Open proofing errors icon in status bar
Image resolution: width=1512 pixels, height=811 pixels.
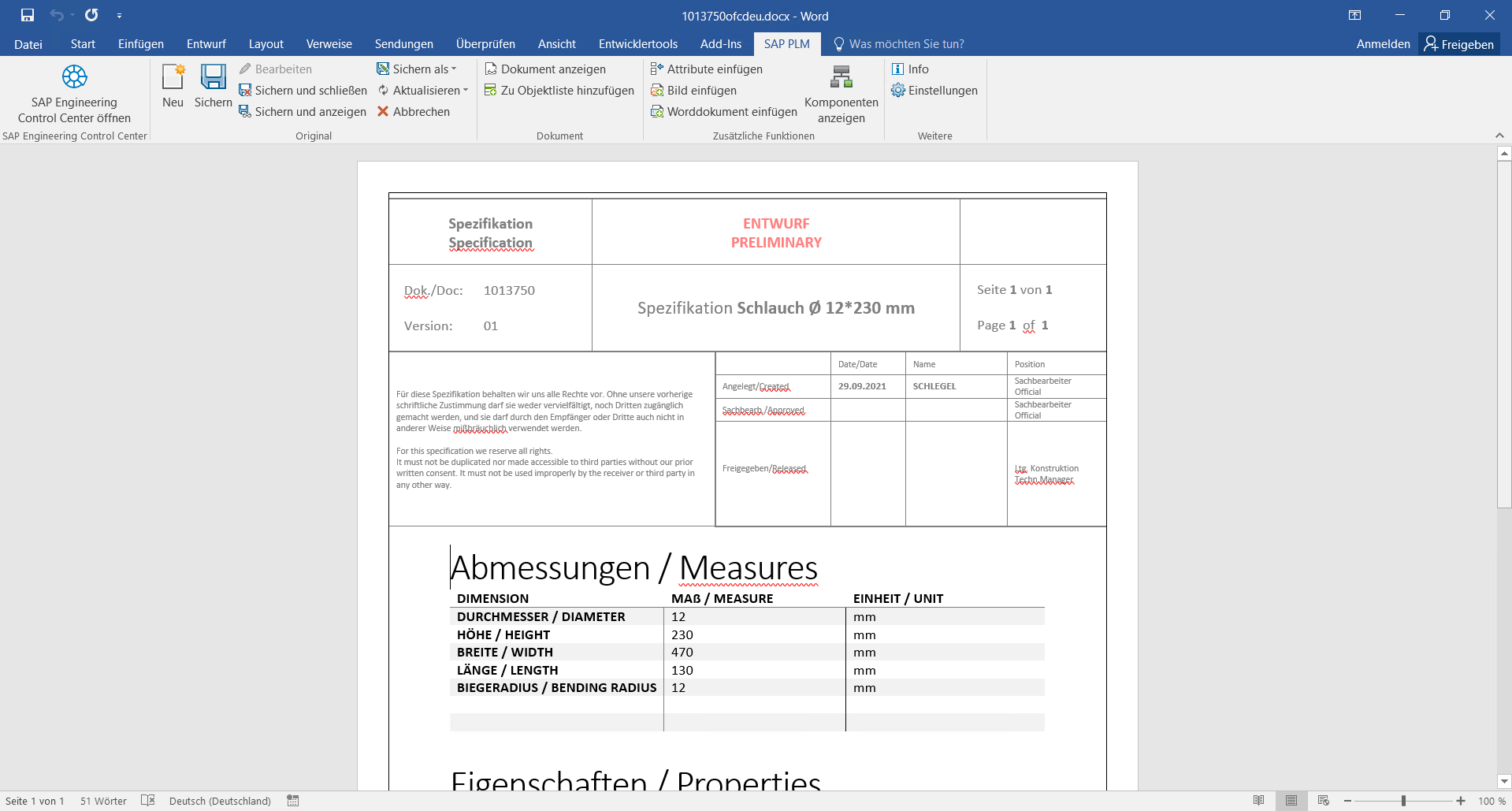[148, 801]
